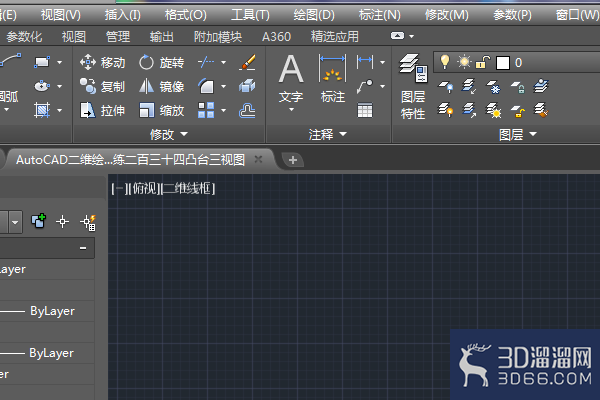Click the Layer Lock tool icon
The image size is (600, 400).
(517, 87)
